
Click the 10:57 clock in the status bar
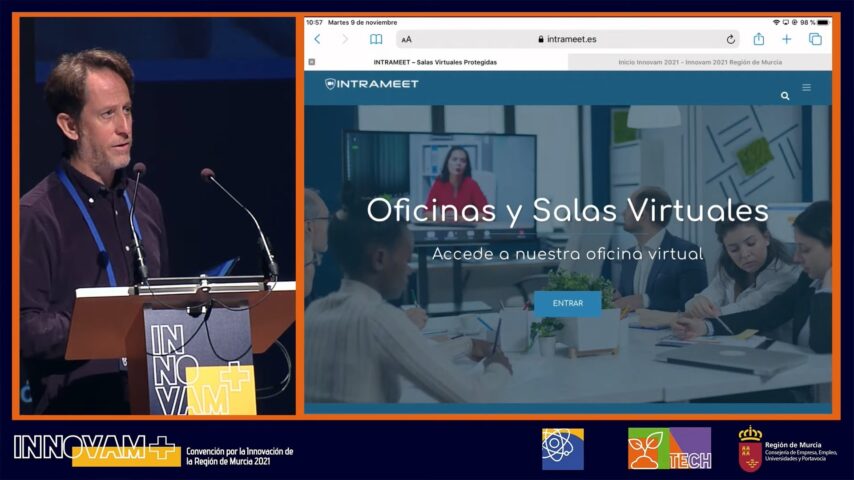314,22
